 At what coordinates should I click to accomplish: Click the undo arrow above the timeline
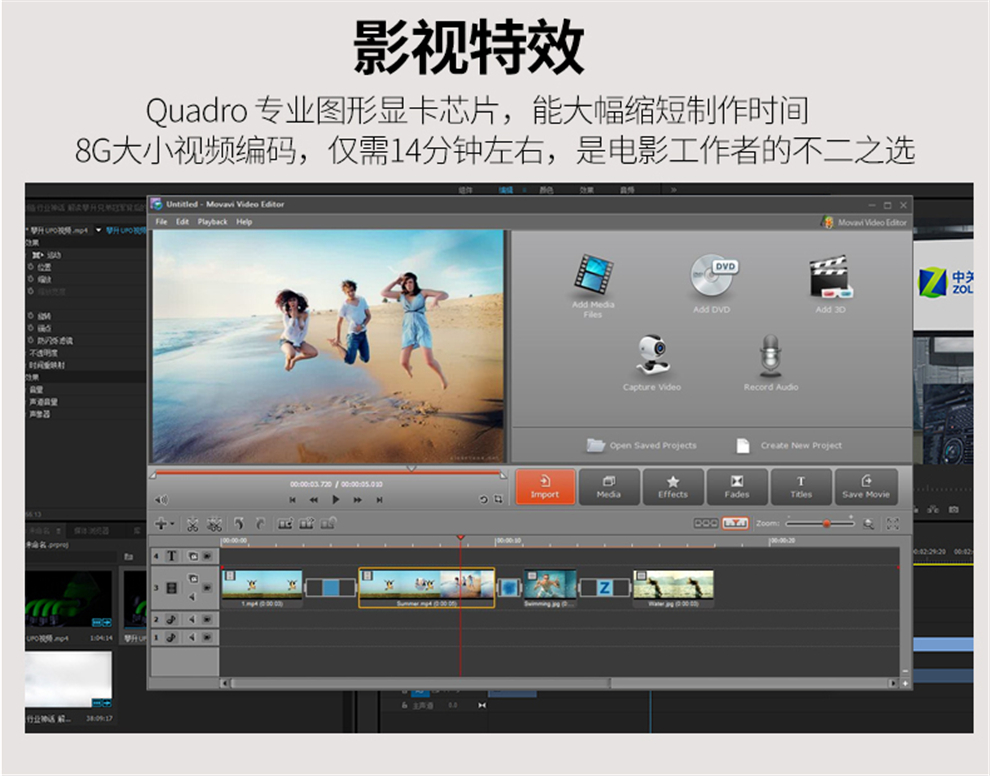click(238, 523)
